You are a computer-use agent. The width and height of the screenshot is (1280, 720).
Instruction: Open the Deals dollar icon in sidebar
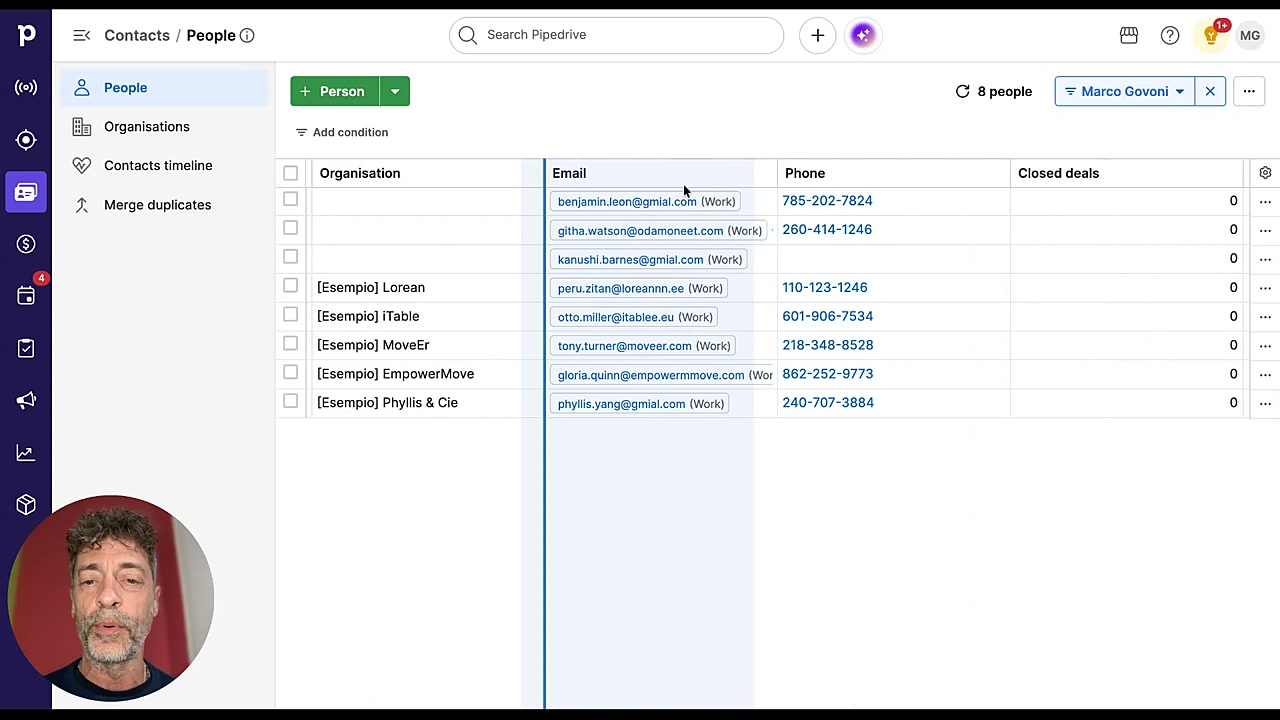26,244
